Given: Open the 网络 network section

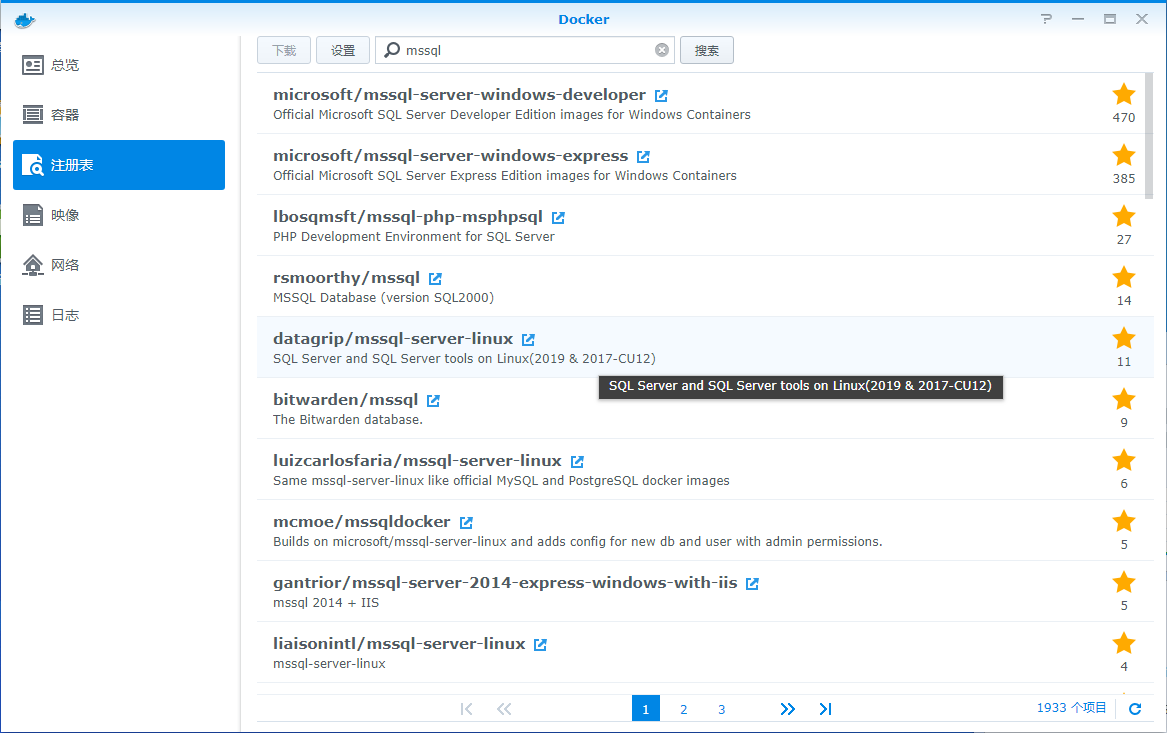Looking at the screenshot, I should pyautogui.click(x=119, y=265).
